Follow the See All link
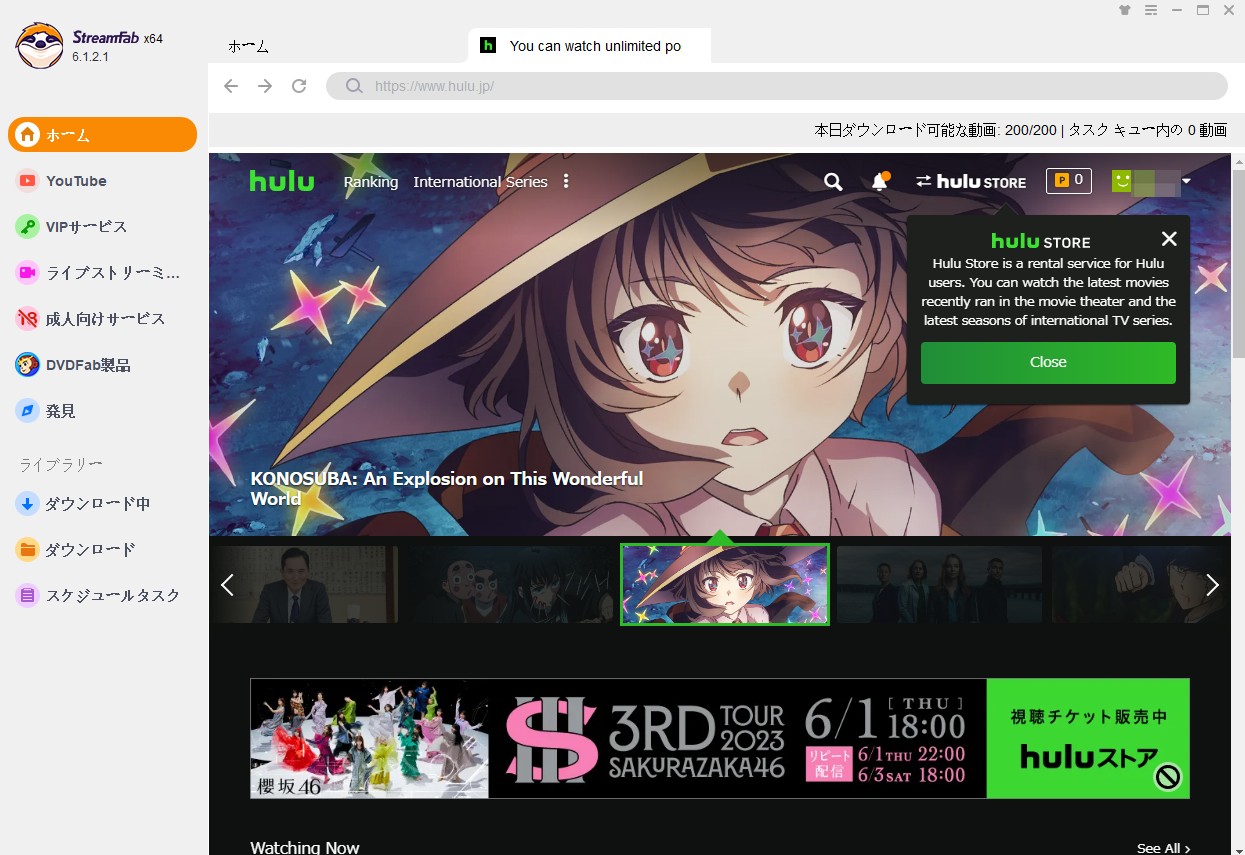This screenshot has height=855, width=1245. [1163, 848]
